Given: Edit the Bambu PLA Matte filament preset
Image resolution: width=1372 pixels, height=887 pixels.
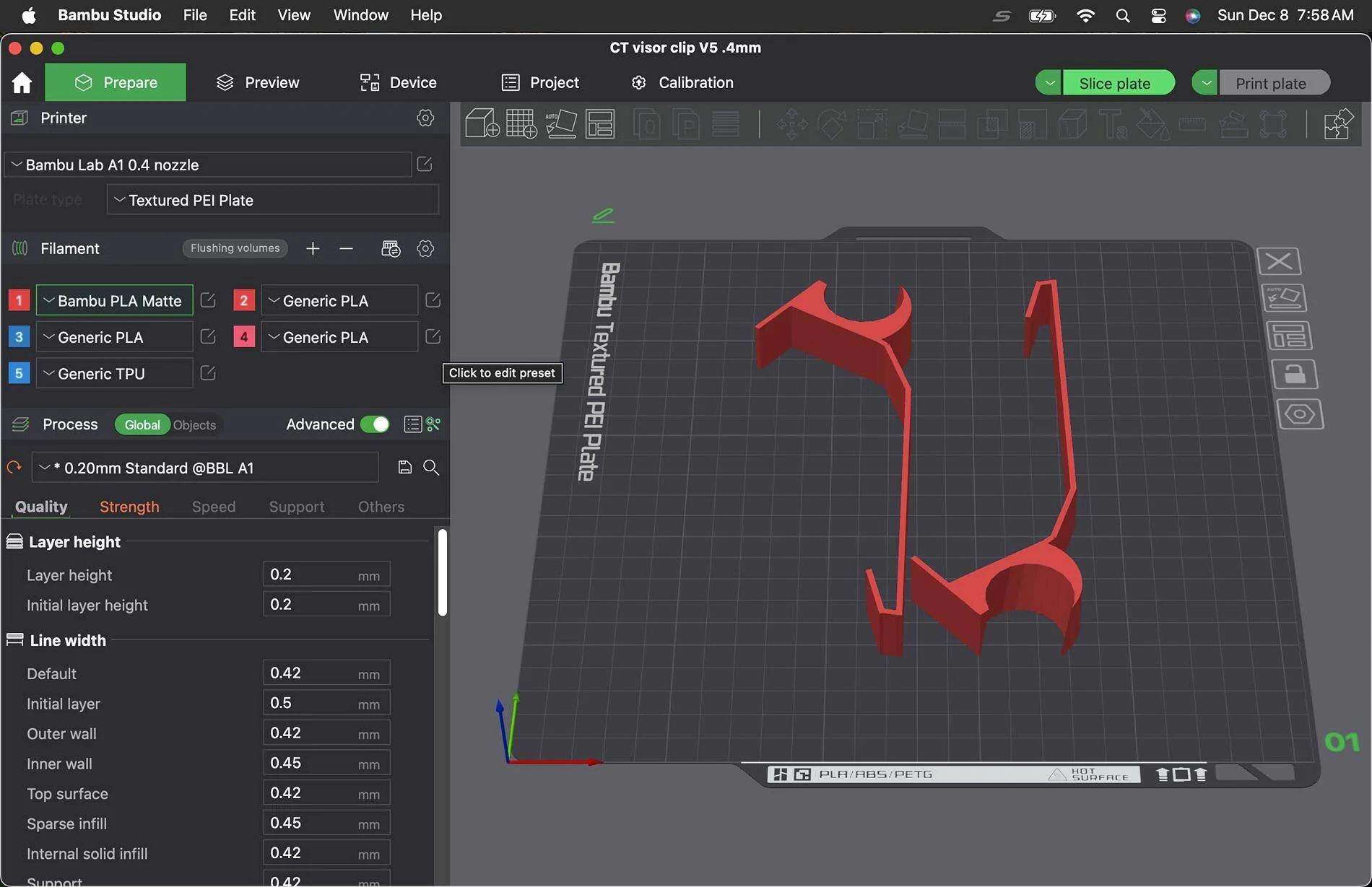Looking at the screenshot, I should (208, 300).
